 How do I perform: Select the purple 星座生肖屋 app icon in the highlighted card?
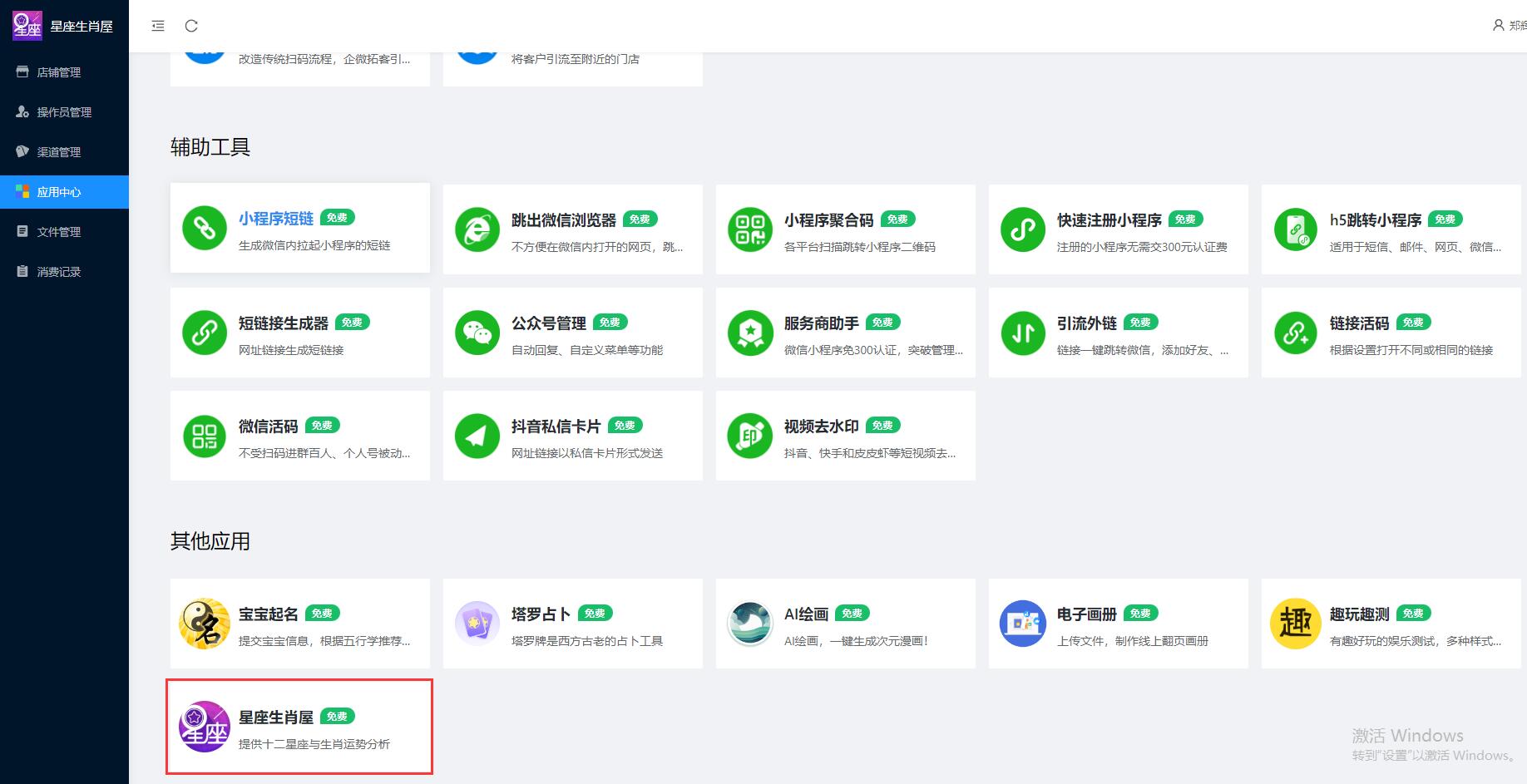[204, 727]
